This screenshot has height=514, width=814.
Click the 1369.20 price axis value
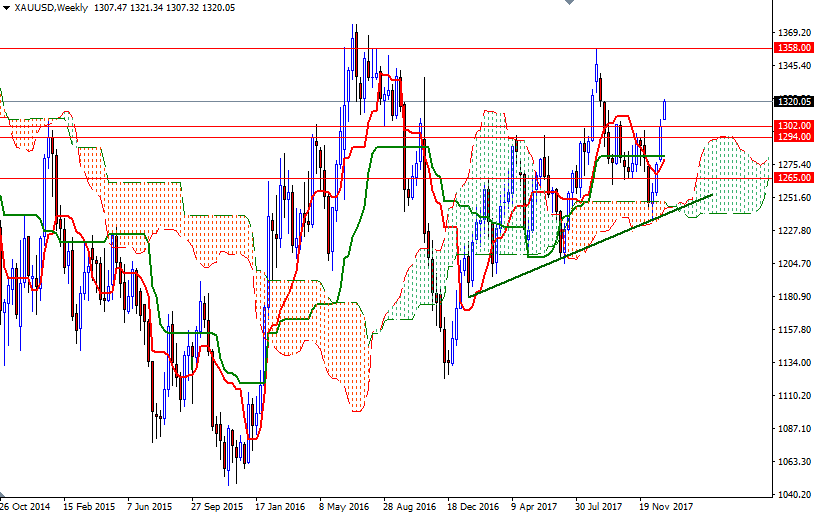(791, 32)
